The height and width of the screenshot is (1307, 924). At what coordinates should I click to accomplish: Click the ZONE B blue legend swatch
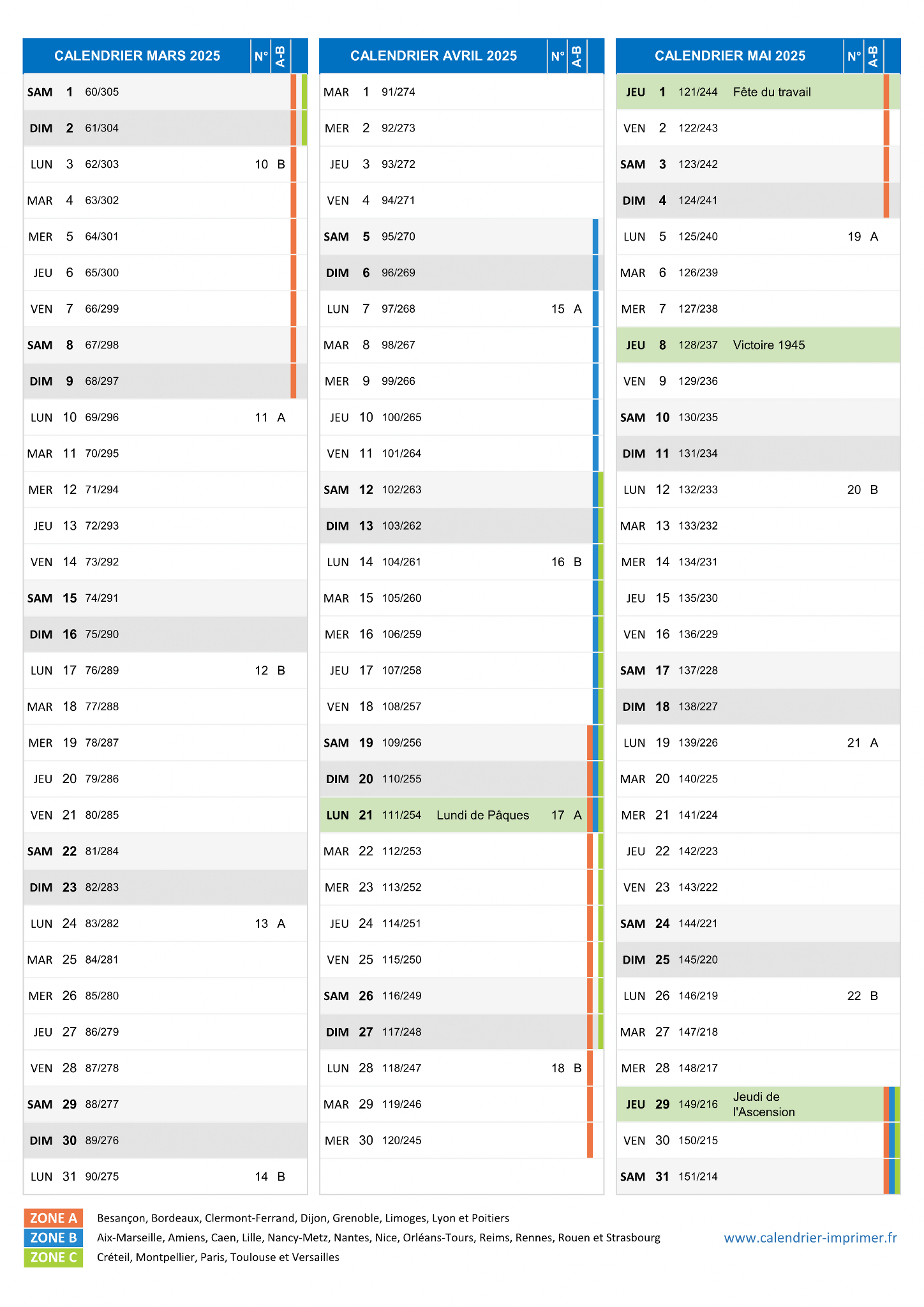[54, 1237]
